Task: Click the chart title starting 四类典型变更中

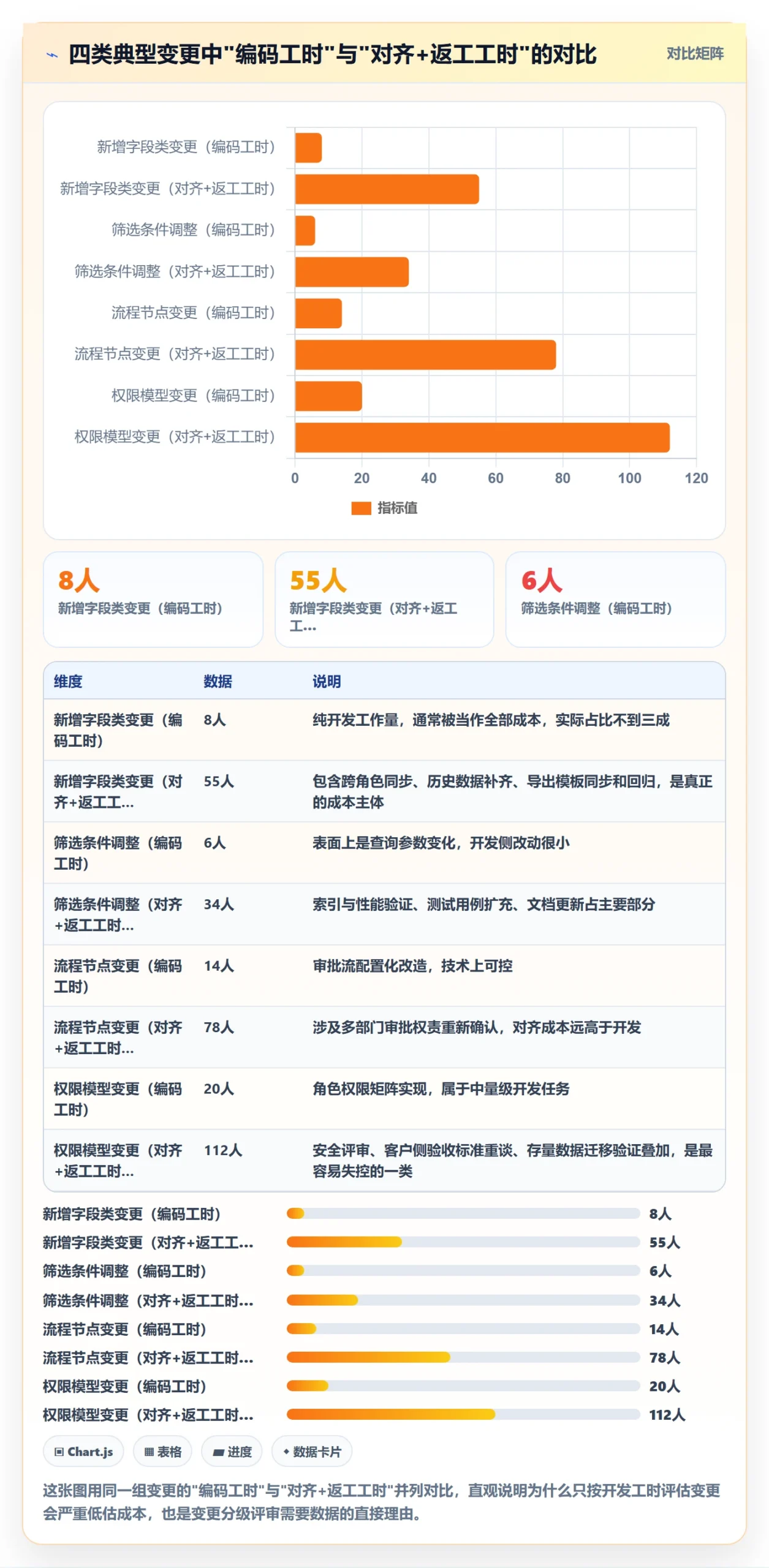Action: 332,55
